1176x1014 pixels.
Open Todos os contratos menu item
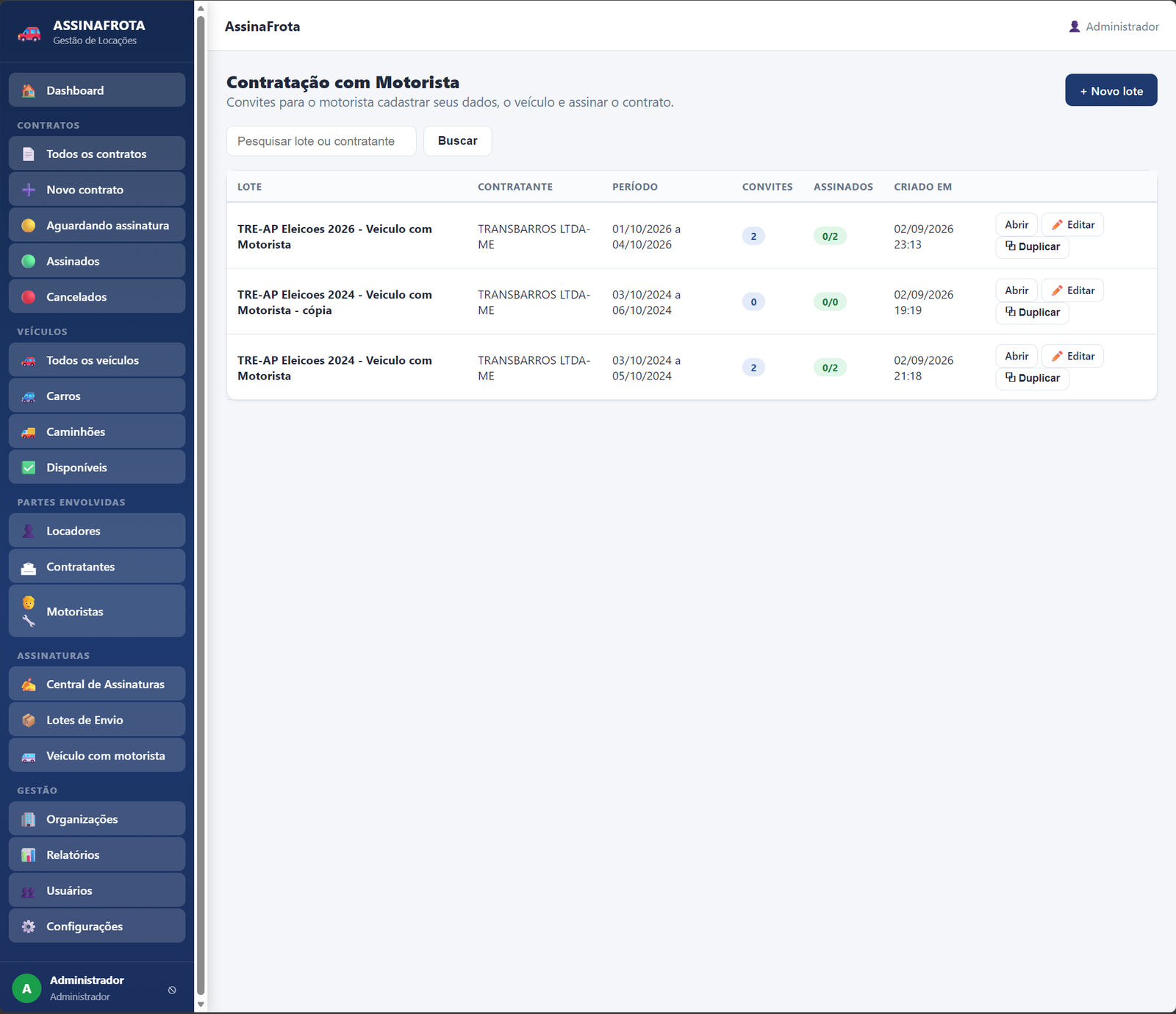(x=97, y=154)
